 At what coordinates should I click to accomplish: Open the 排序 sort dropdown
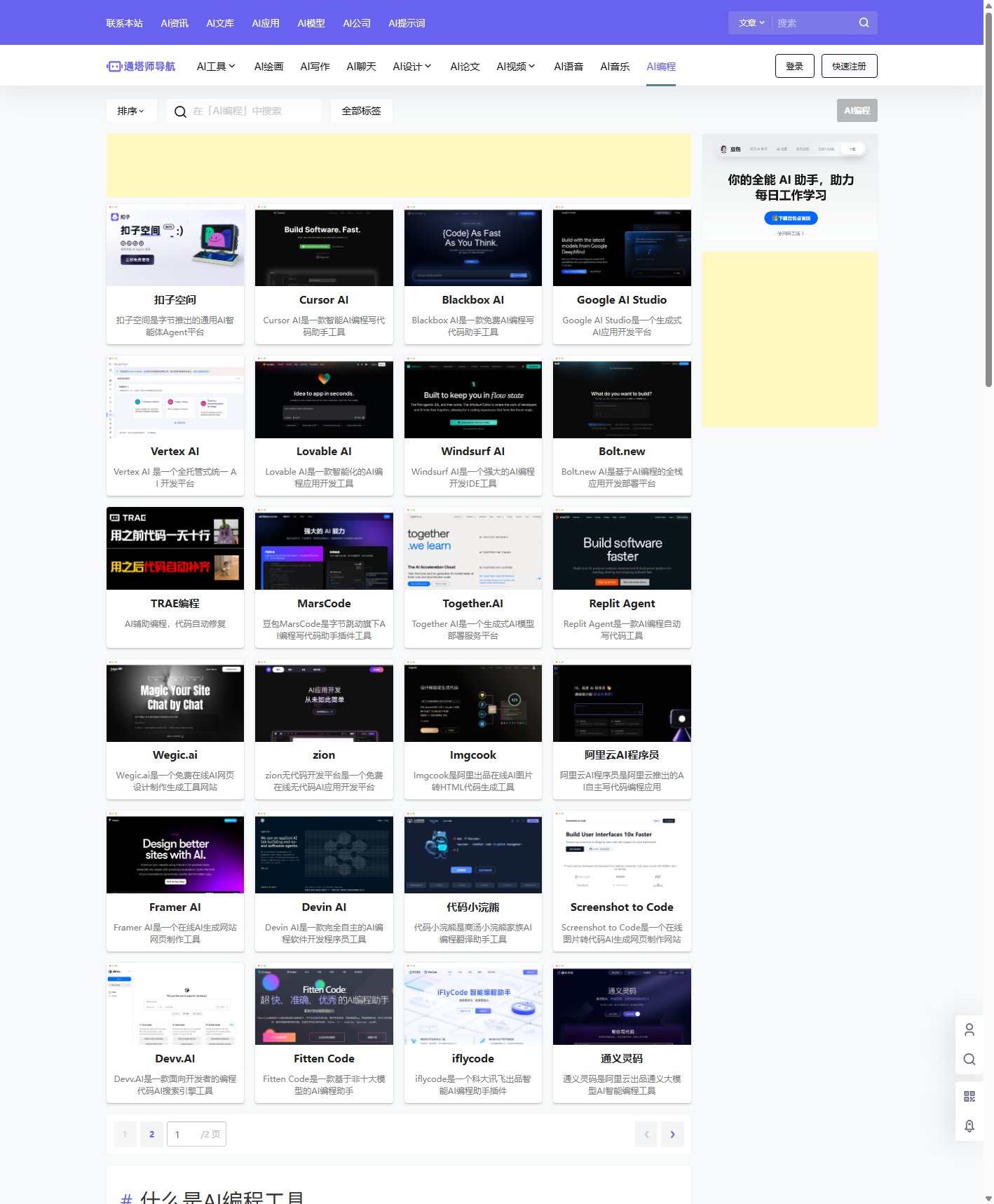[x=131, y=111]
